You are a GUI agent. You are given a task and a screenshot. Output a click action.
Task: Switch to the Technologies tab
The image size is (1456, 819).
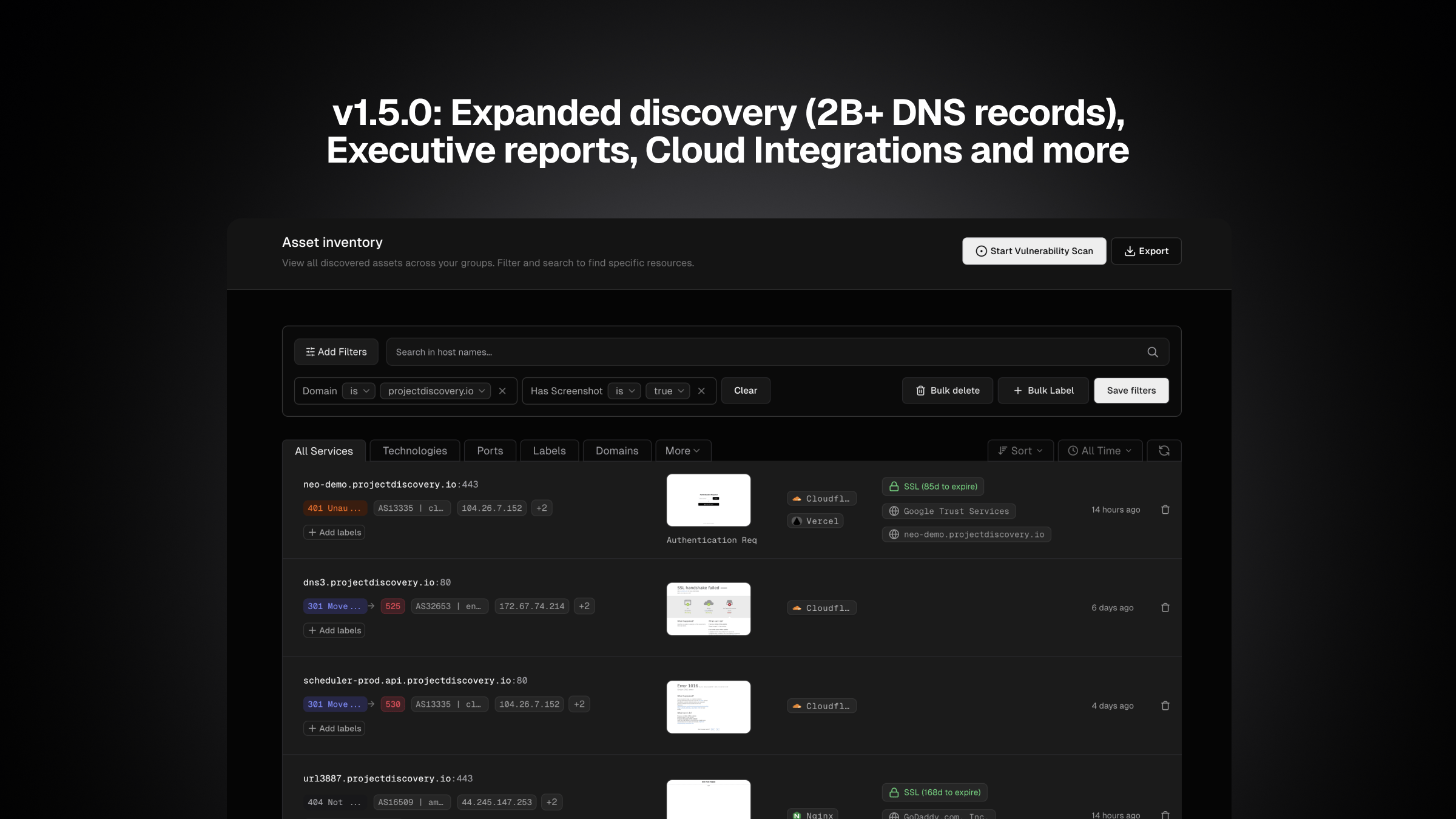pyautogui.click(x=414, y=451)
